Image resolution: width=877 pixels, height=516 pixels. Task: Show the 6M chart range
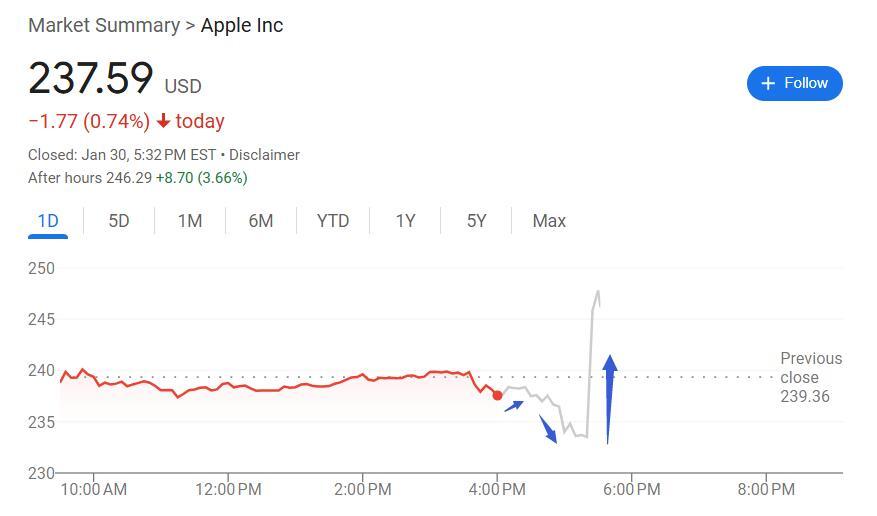click(261, 221)
